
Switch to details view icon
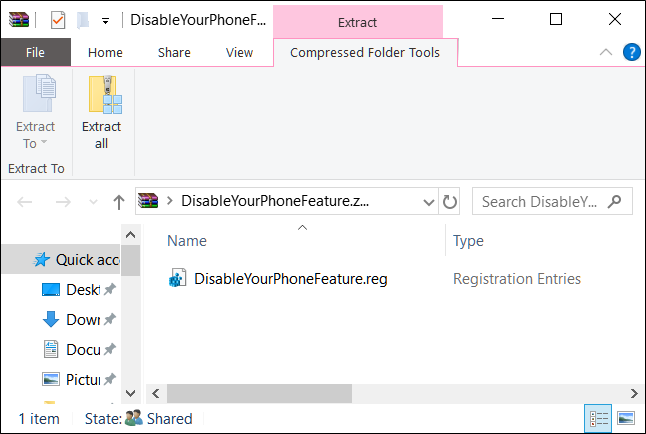pyautogui.click(x=599, y=418)
